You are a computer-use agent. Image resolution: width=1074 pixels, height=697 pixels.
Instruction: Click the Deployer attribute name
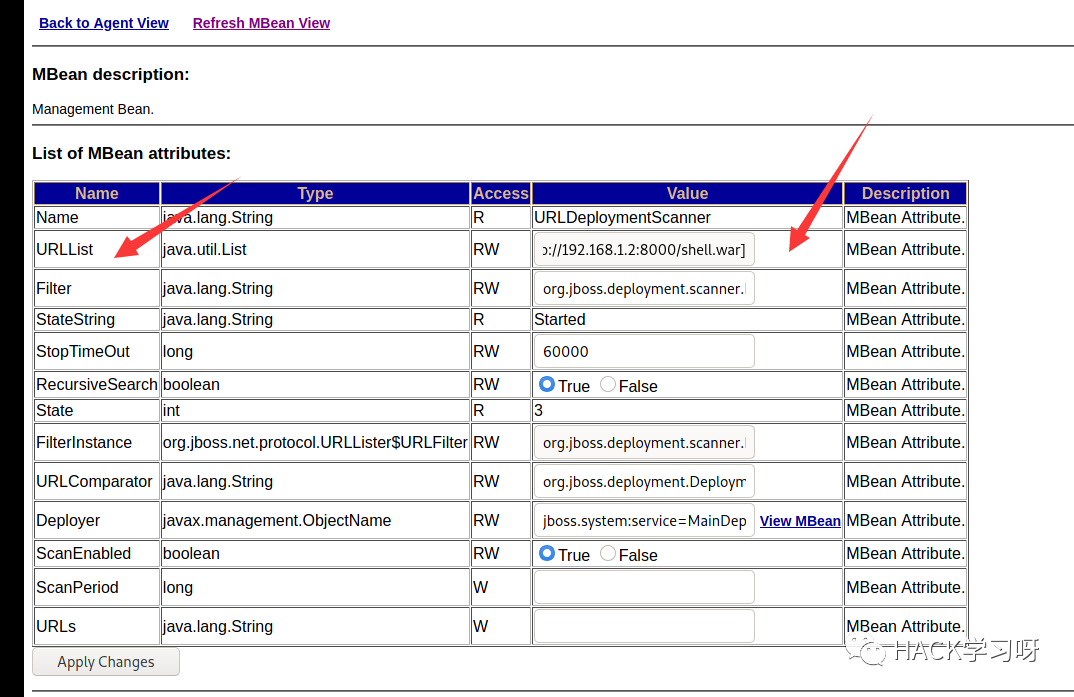click(x=68, y=521)
